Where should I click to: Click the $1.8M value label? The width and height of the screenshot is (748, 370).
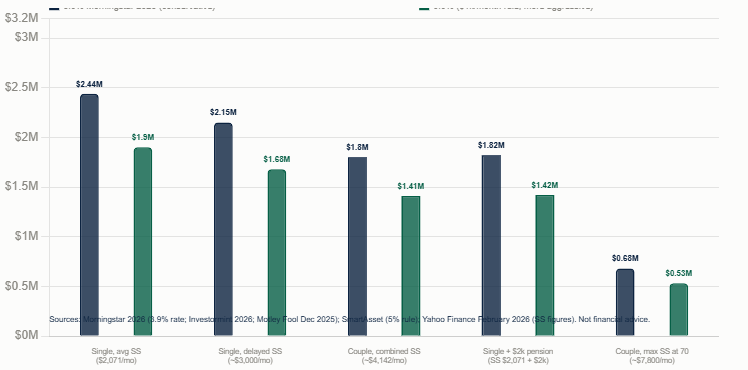pyautogui.click(x=357, y=147)
